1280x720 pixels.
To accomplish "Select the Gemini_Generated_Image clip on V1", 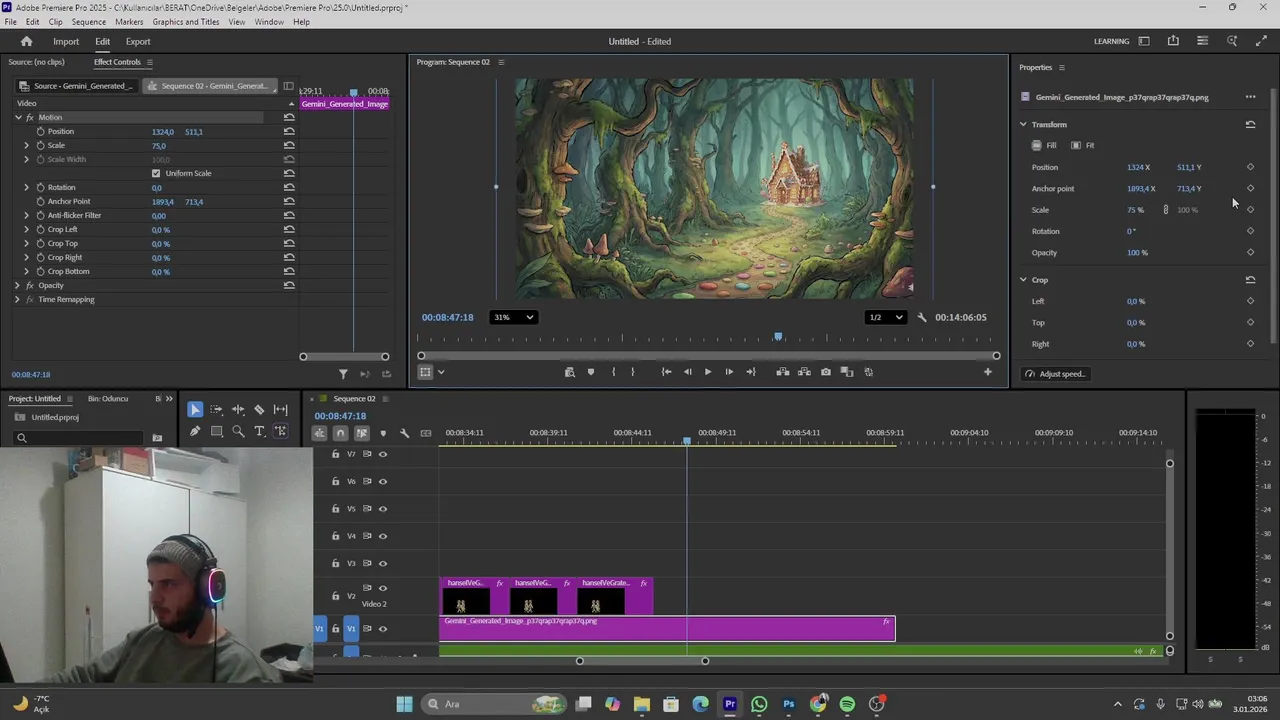I will click(667, 628).
